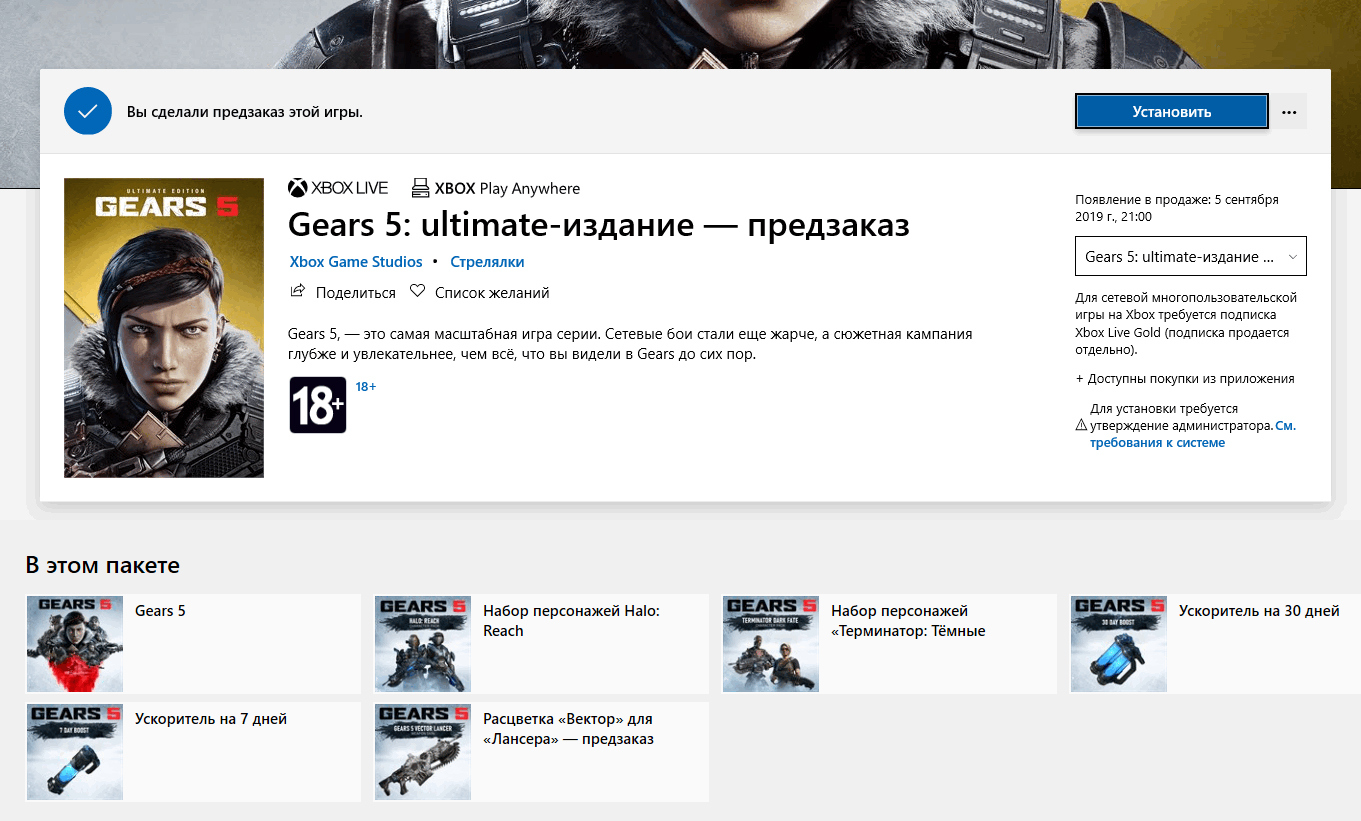Select the 30-day boost bundle item
Image resolution: width=1361 pixels, height=821 pixels.
point(1215,644)
